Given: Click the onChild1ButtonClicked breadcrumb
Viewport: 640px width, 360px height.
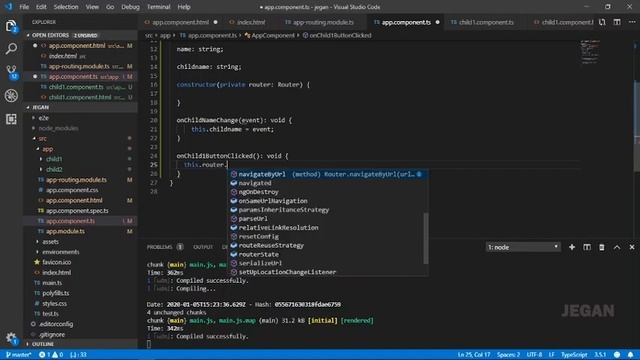Looking at the screenshot, I should tap(337, 36).
